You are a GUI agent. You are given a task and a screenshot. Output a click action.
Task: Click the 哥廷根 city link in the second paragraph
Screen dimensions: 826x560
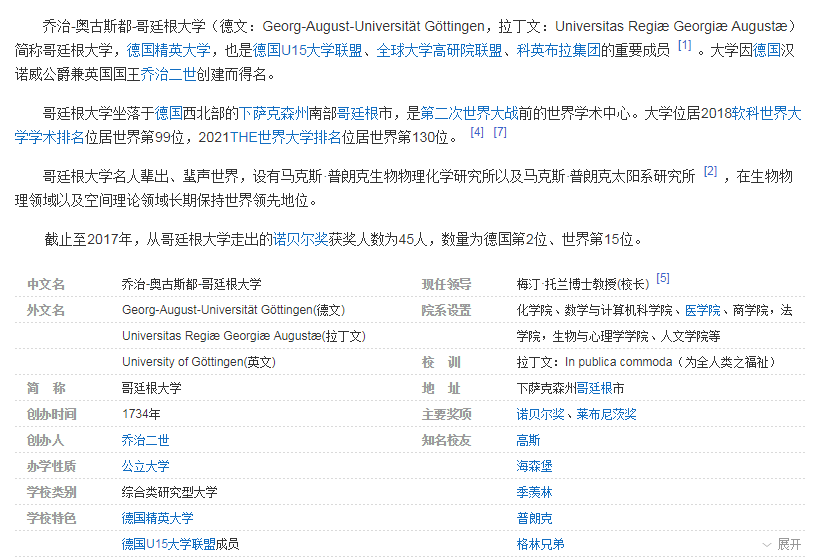pyautogui.click(x=357, y=113)
